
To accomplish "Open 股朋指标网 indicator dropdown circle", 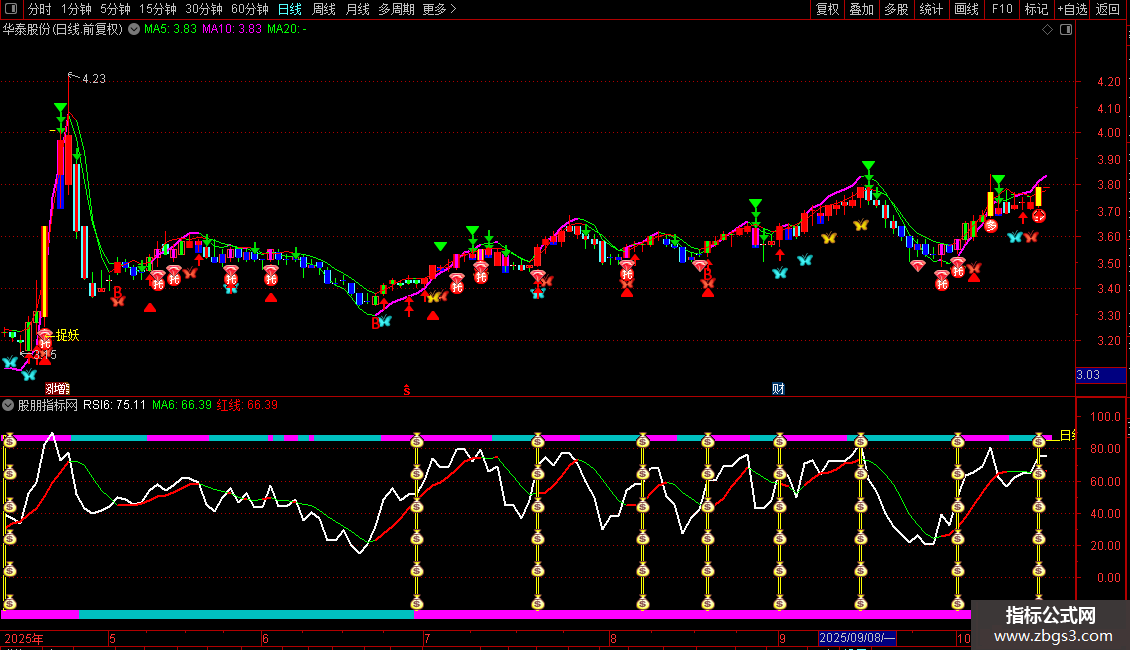I will 8,405.
